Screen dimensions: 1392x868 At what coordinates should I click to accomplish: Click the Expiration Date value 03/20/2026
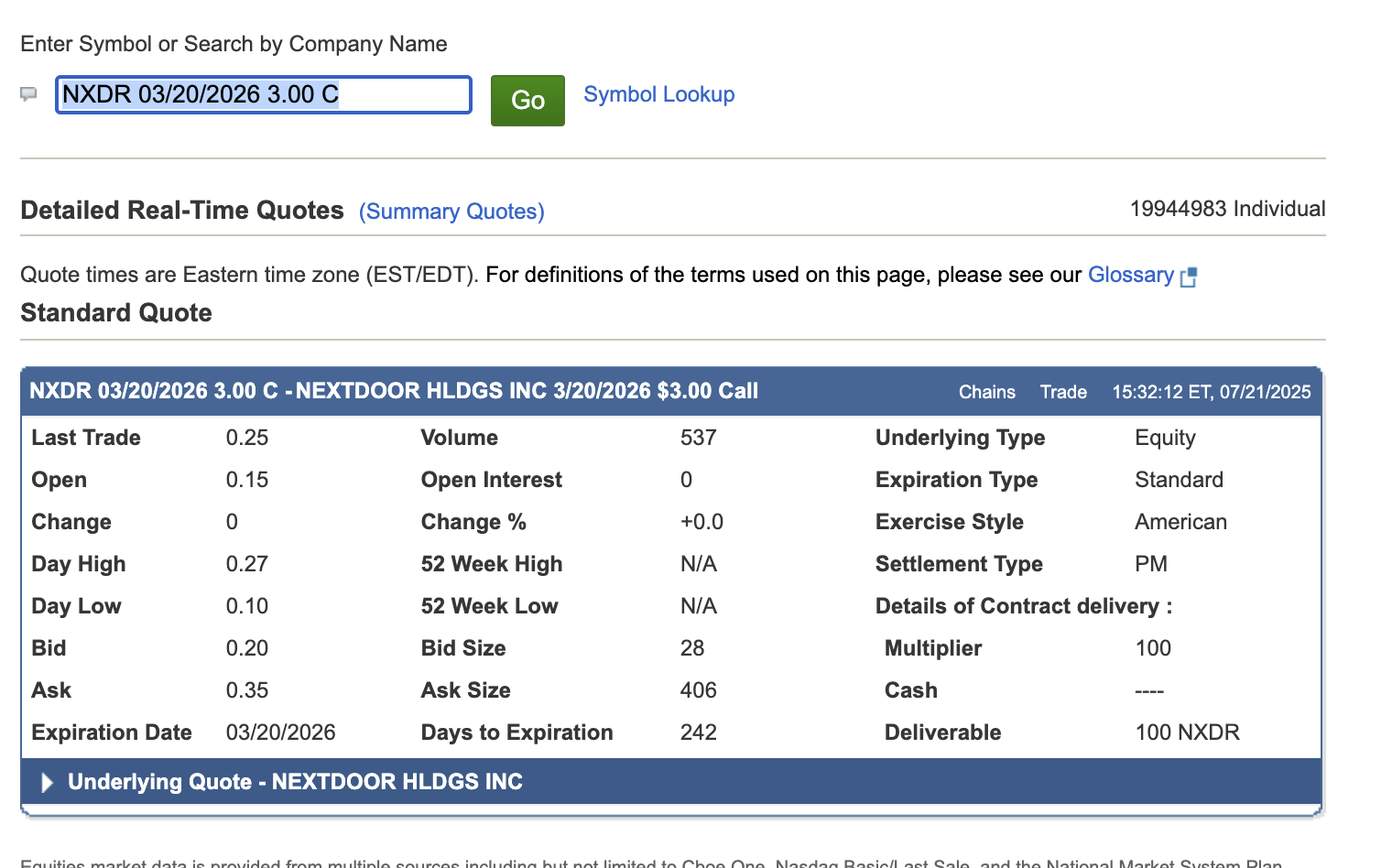click(281, 732)
